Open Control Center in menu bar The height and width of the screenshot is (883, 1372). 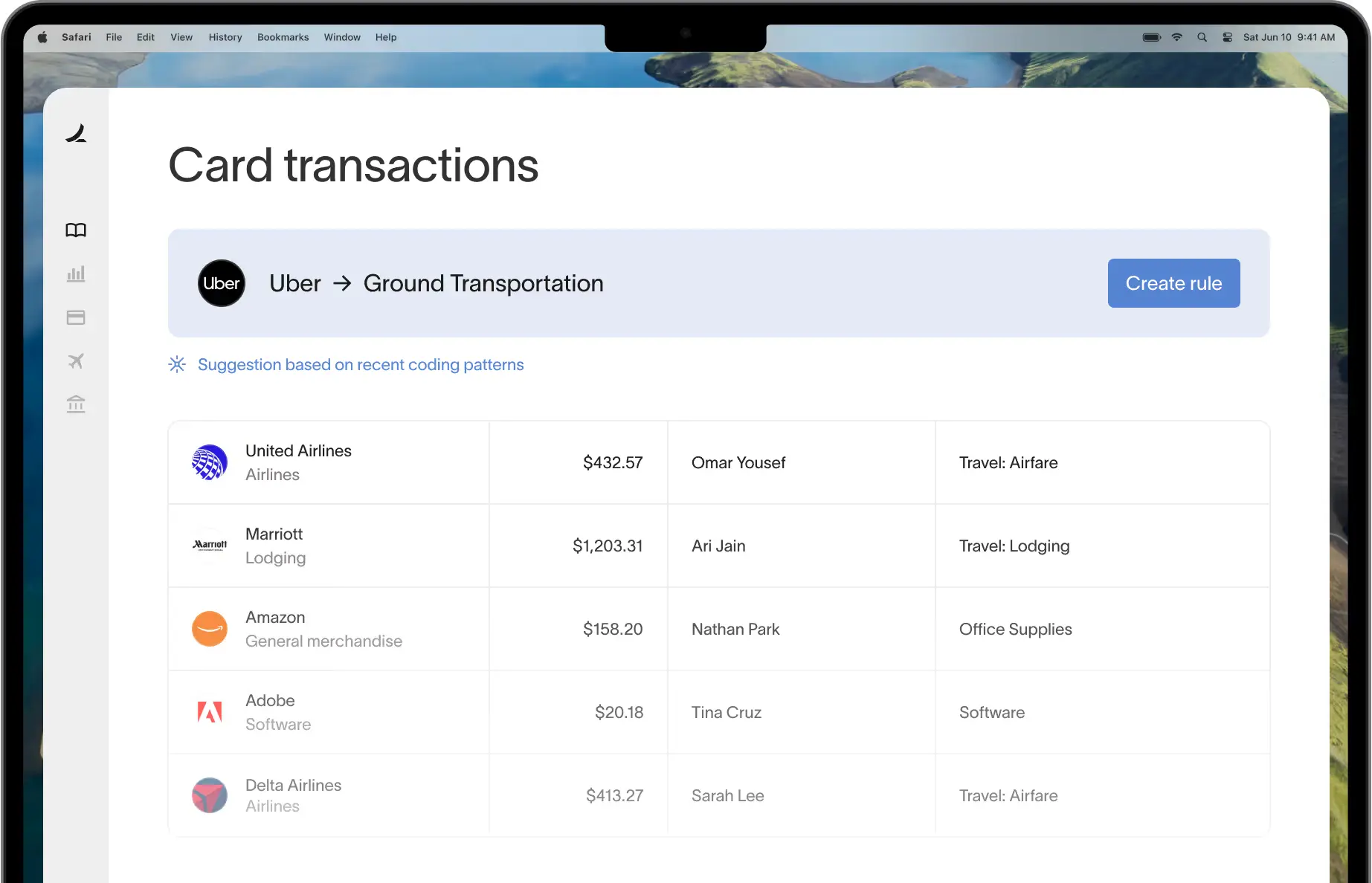[1227, 37]
